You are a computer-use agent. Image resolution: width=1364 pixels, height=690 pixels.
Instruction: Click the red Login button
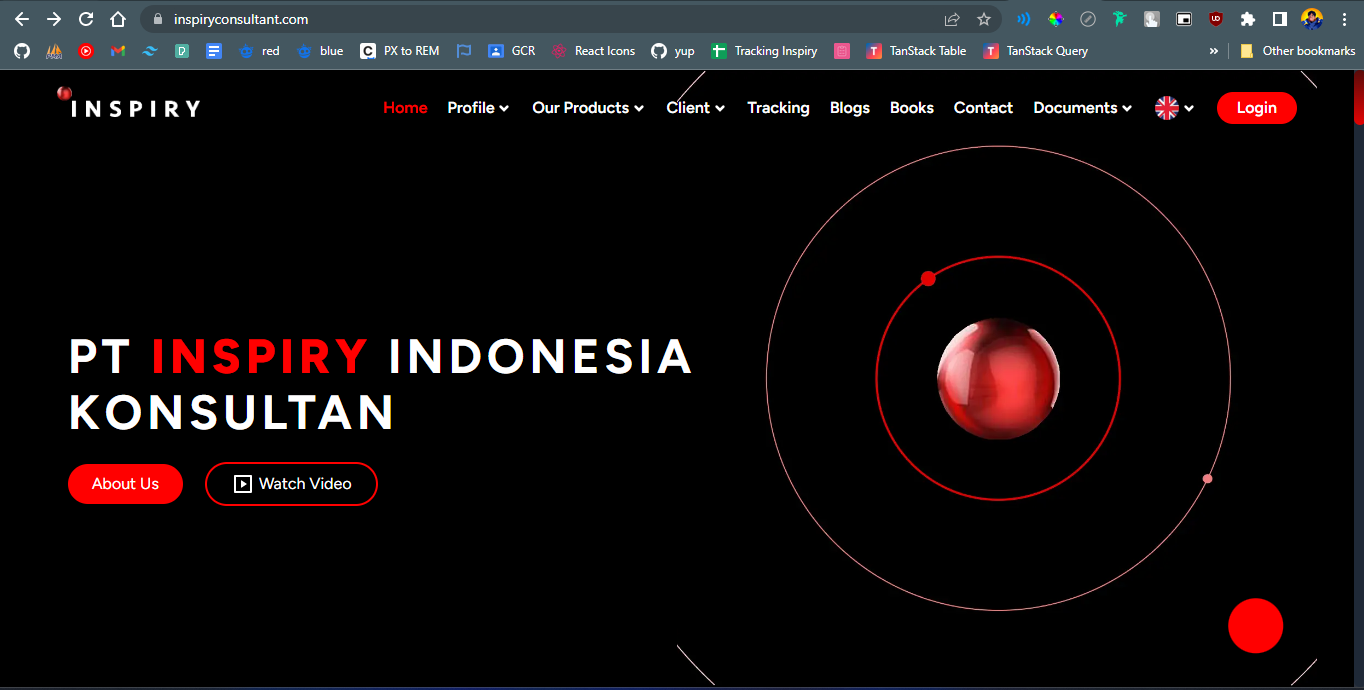click(1256, 108)
